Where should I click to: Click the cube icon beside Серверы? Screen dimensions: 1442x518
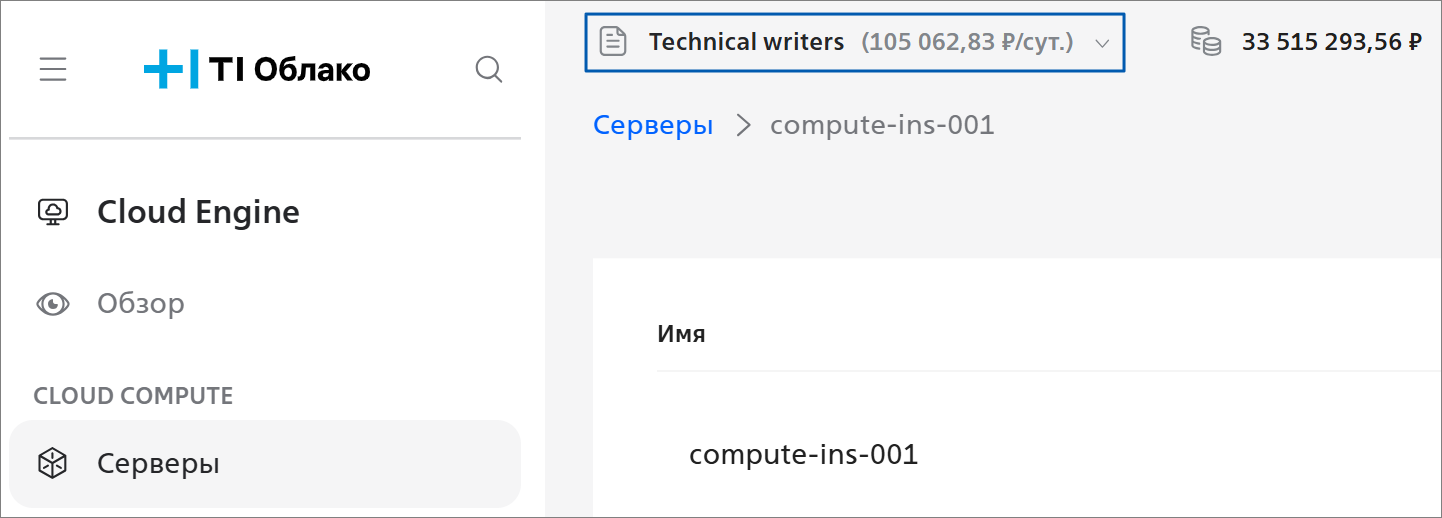pyautogui.click(x=52, y=464)
